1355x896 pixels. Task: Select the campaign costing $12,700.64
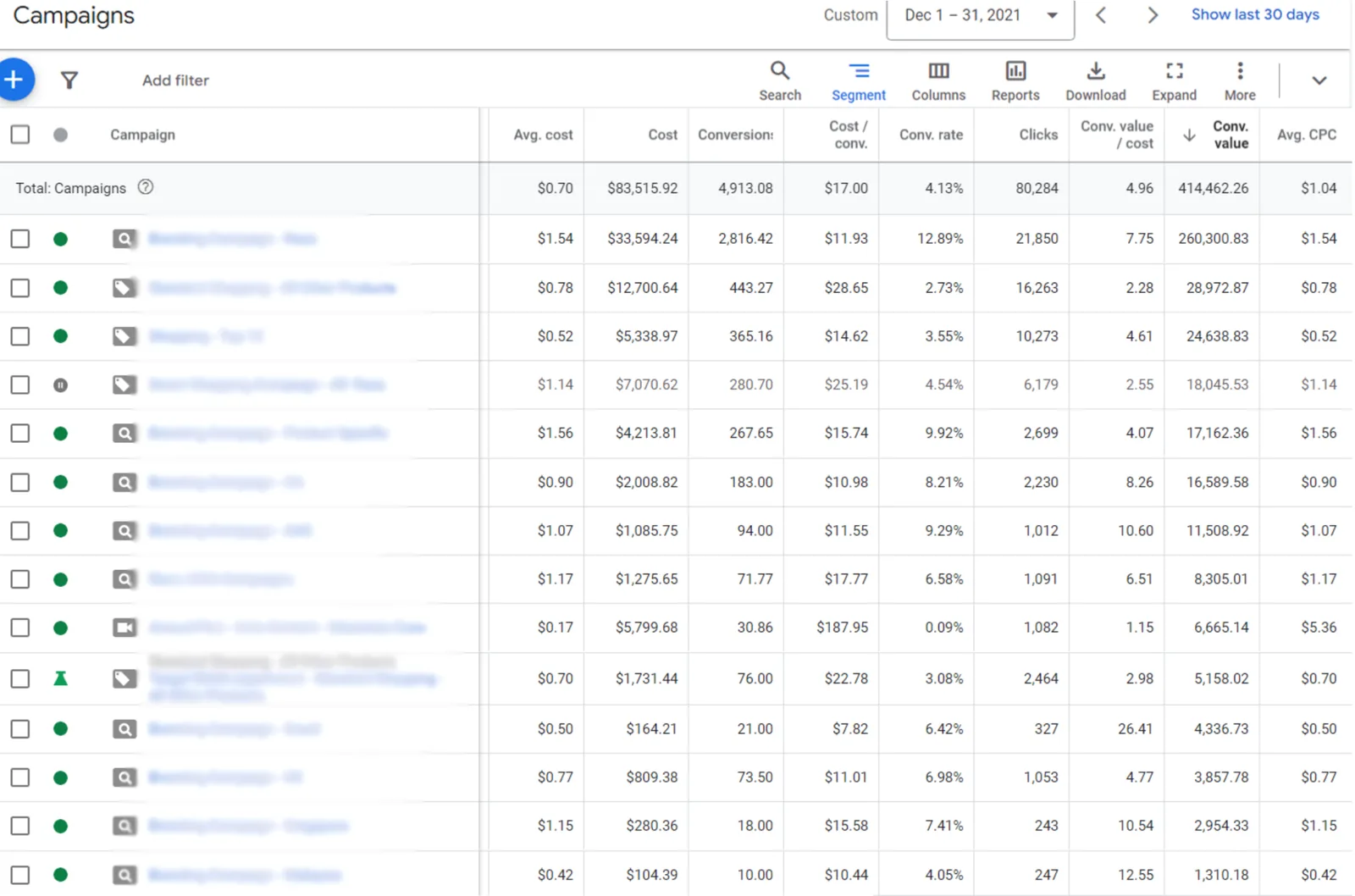20,288
